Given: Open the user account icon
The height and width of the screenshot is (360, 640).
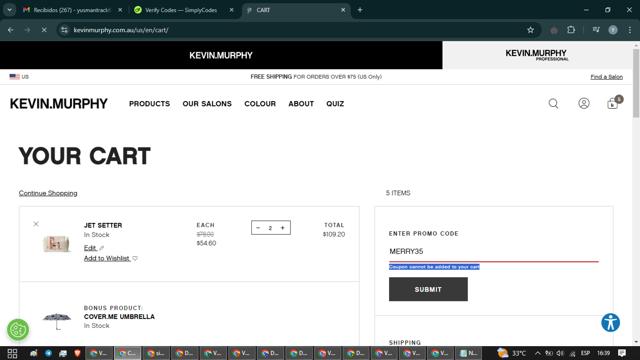Looking at the screenshot, I should [584, 104].
